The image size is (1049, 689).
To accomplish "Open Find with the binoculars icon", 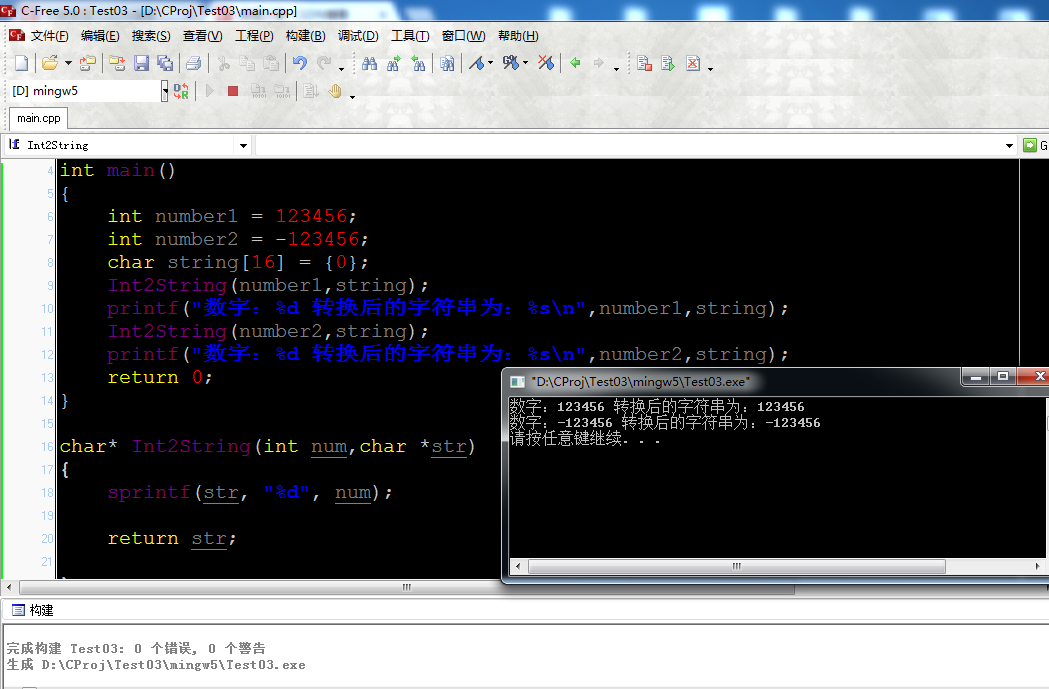I will [x=369, y=63].
